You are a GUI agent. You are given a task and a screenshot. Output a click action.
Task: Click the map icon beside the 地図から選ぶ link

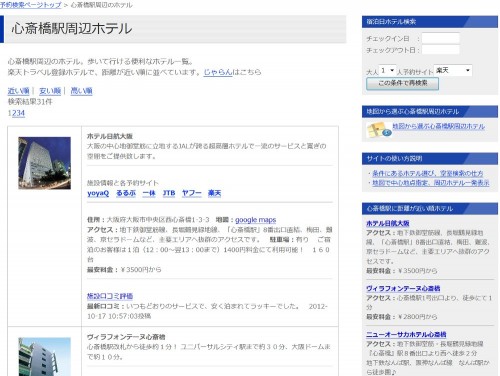pyautogui.click(x=379, y=130)
